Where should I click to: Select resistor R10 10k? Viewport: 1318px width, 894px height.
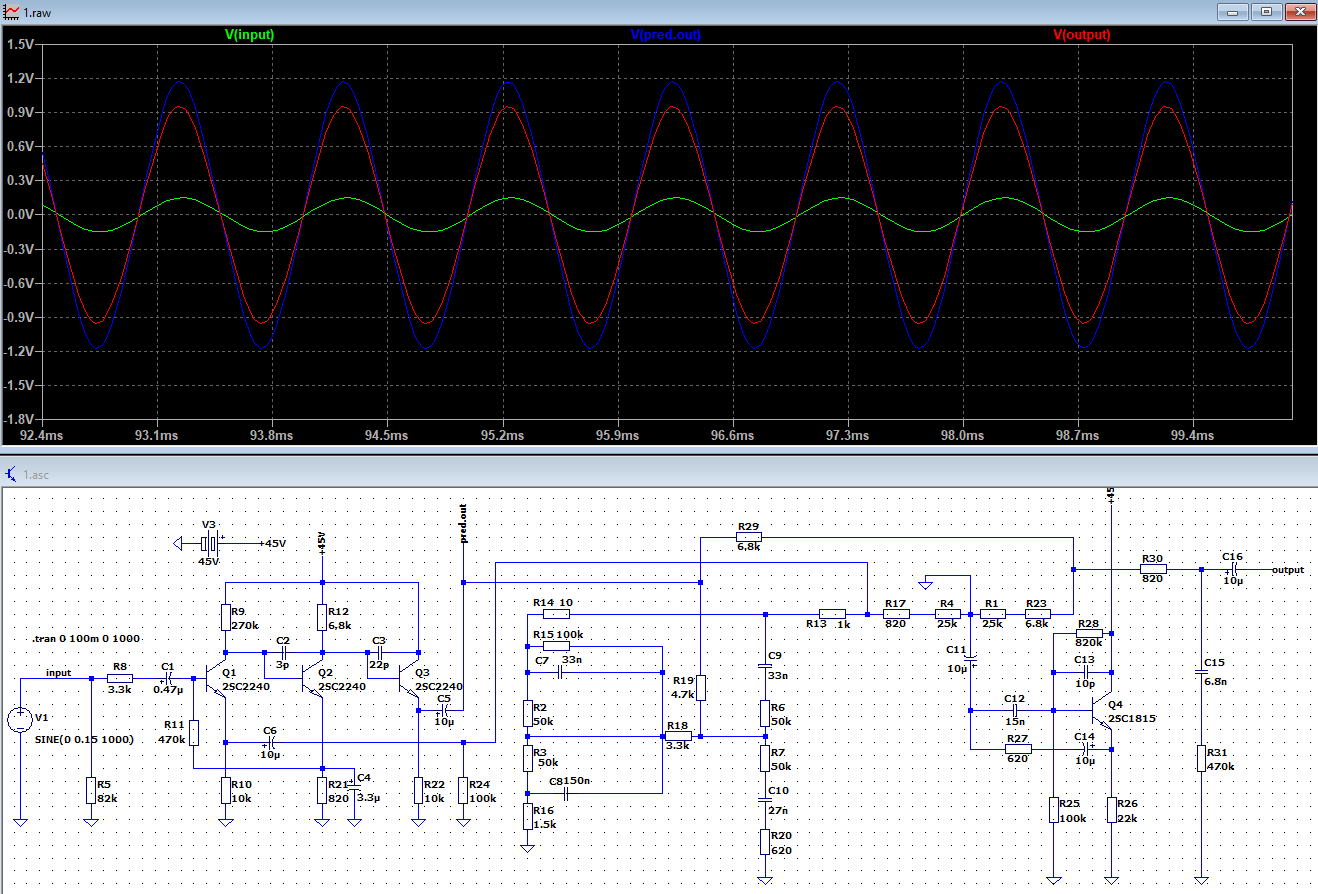(x=225, y=791)
